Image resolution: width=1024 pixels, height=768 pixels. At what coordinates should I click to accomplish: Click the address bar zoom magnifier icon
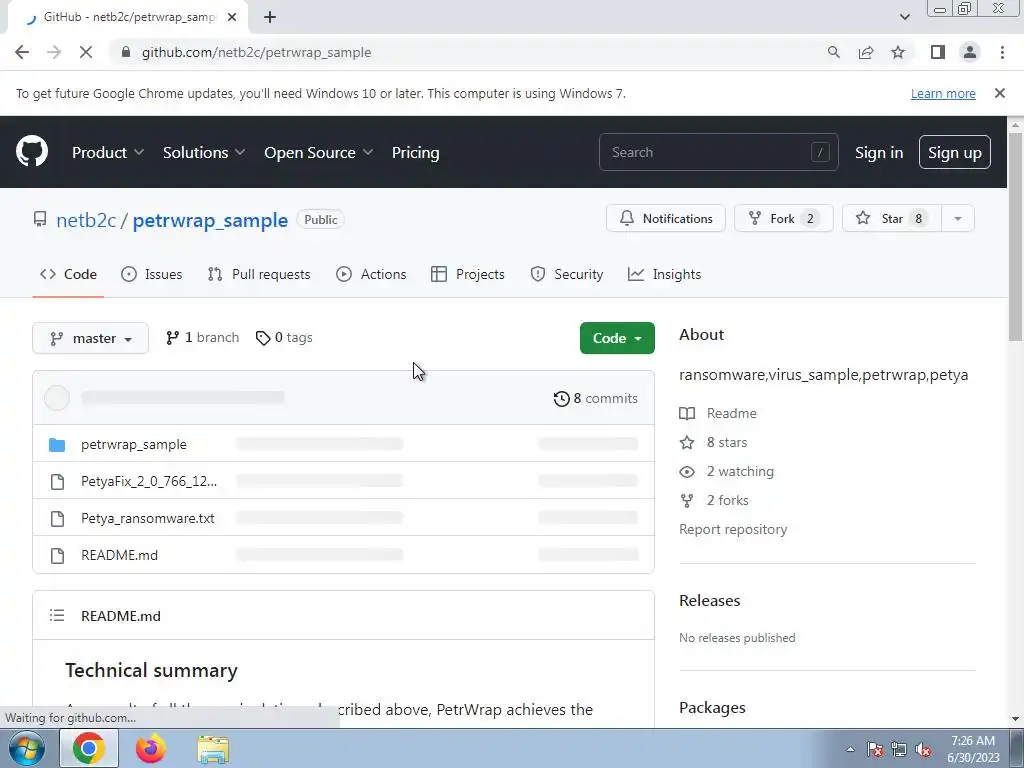click(833, 52)
